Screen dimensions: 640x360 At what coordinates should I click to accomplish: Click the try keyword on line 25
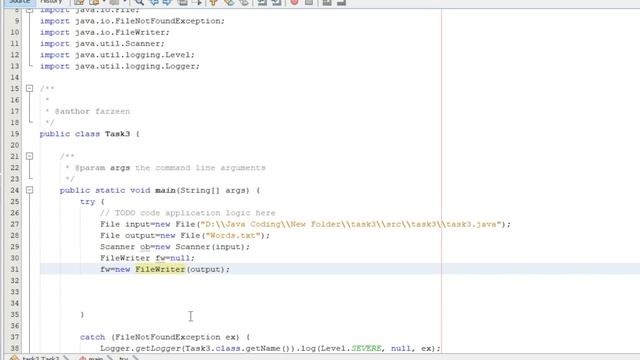[x=87, y=202]
